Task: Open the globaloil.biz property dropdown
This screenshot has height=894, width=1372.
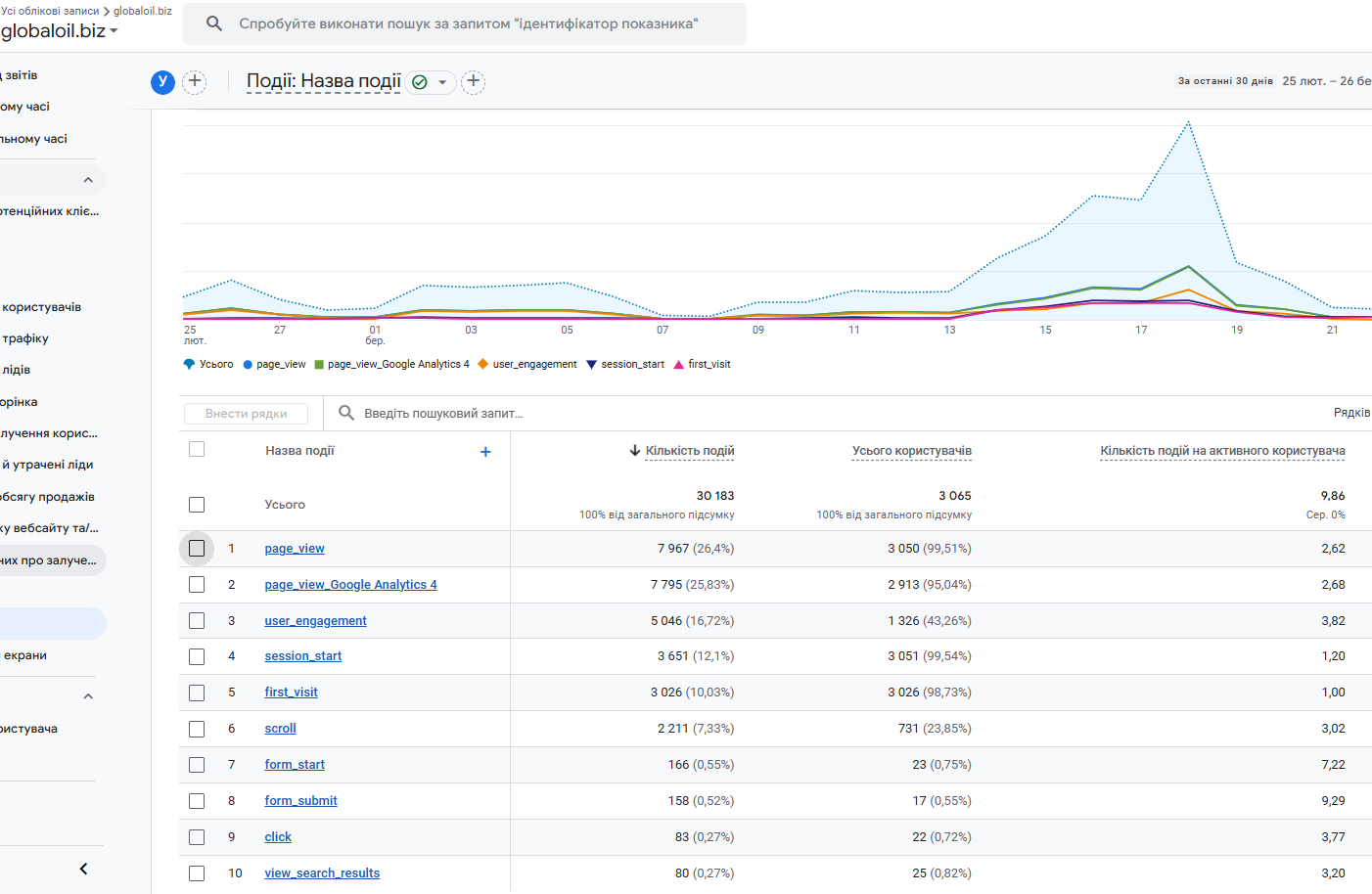Action: tap(59, 30)
